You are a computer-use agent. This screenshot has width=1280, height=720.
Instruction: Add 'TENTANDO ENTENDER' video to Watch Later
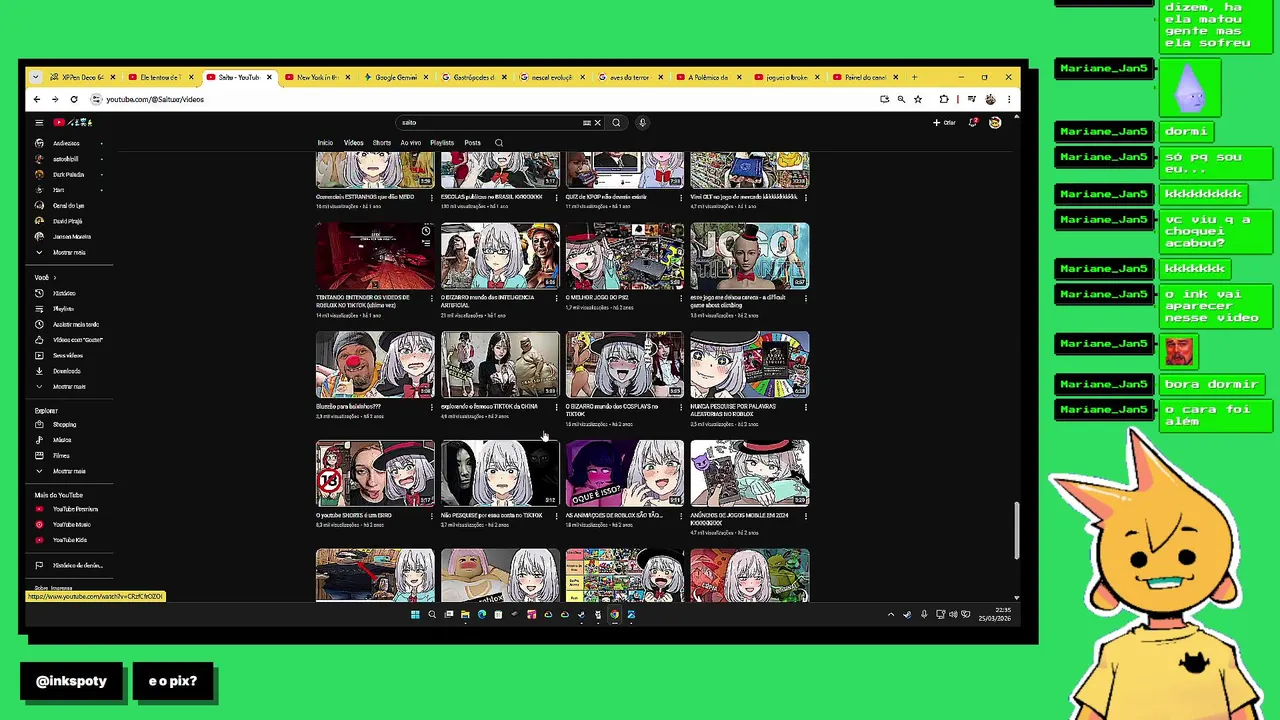426,231
